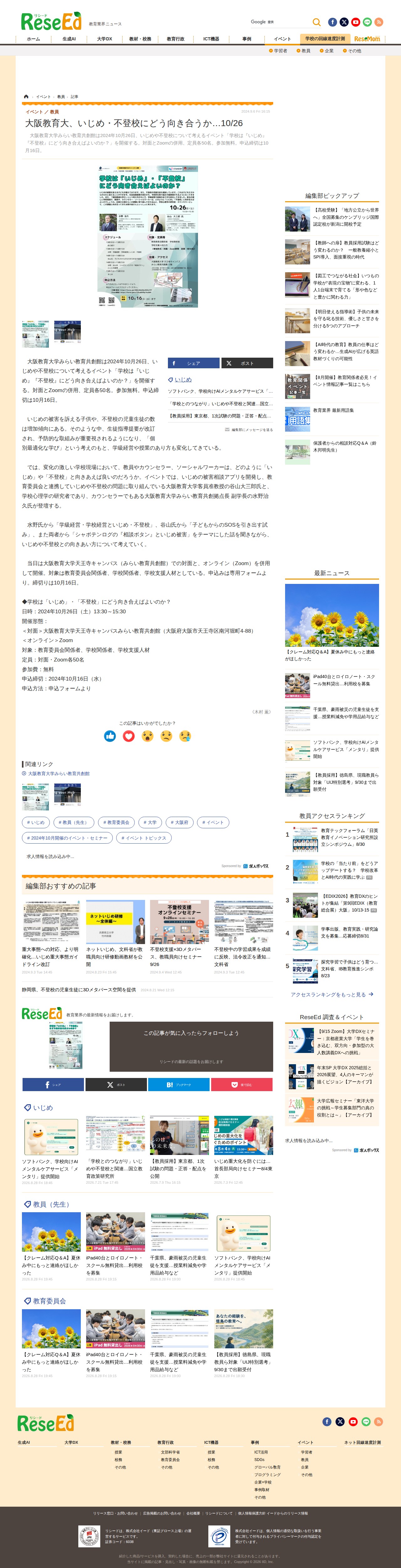This screenshot has height=1568, width=401.
Task: Open the 教材・校務 navigation tab
Action: (139, 39)
